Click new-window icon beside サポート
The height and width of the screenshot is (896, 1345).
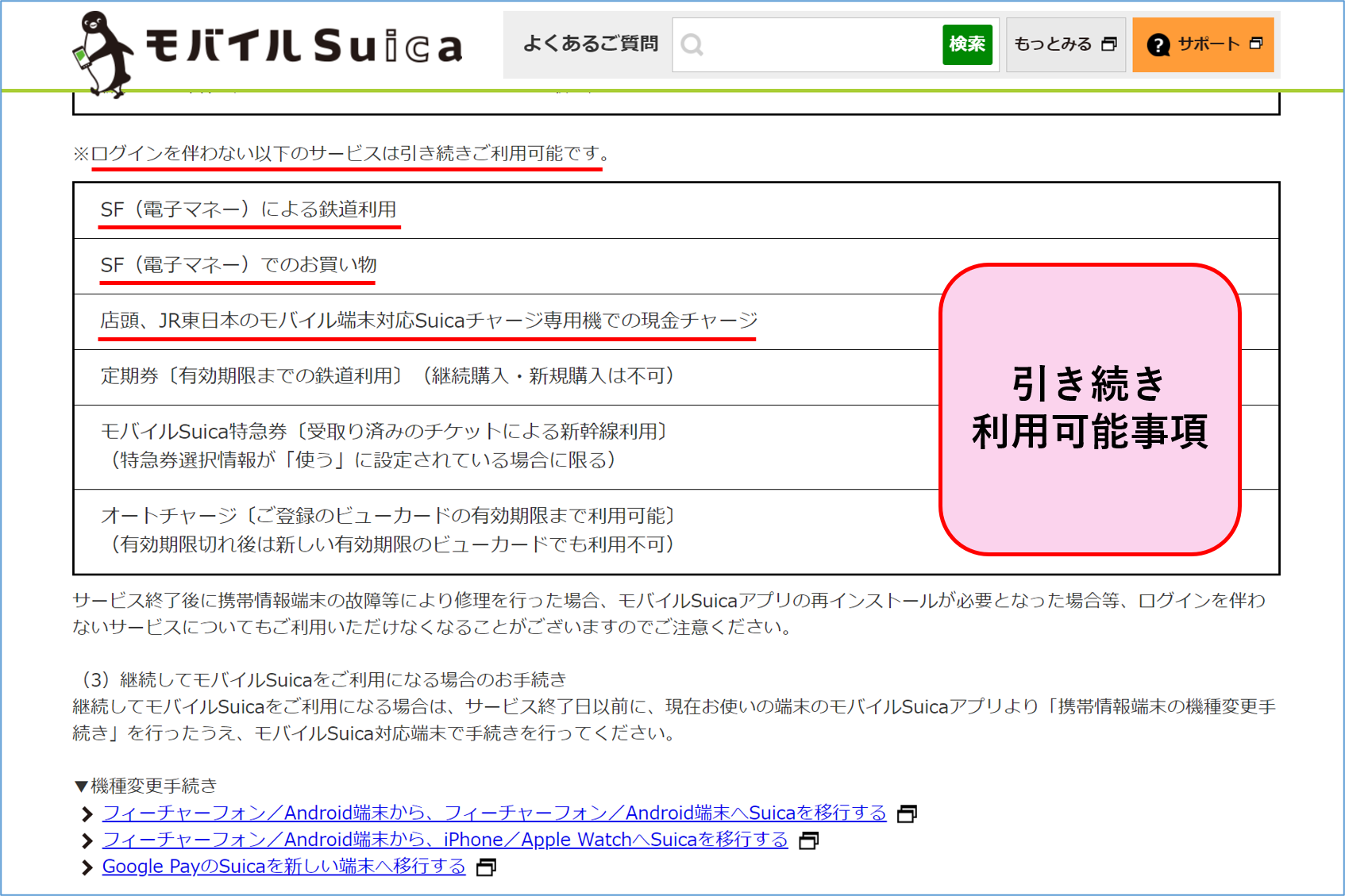click(1255, 44)
